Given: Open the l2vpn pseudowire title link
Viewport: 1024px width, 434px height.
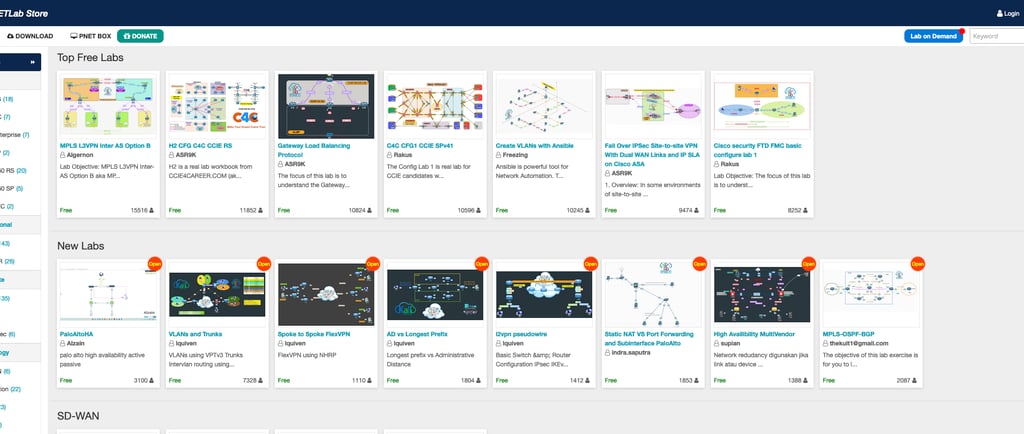Looking at the screenshot, I should (x=522, y=334).
